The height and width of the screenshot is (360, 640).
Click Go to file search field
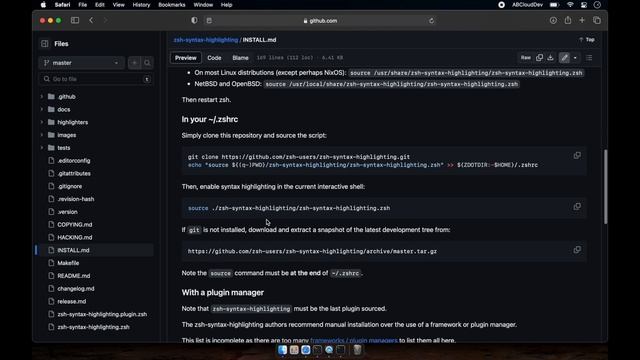(96, 79)
